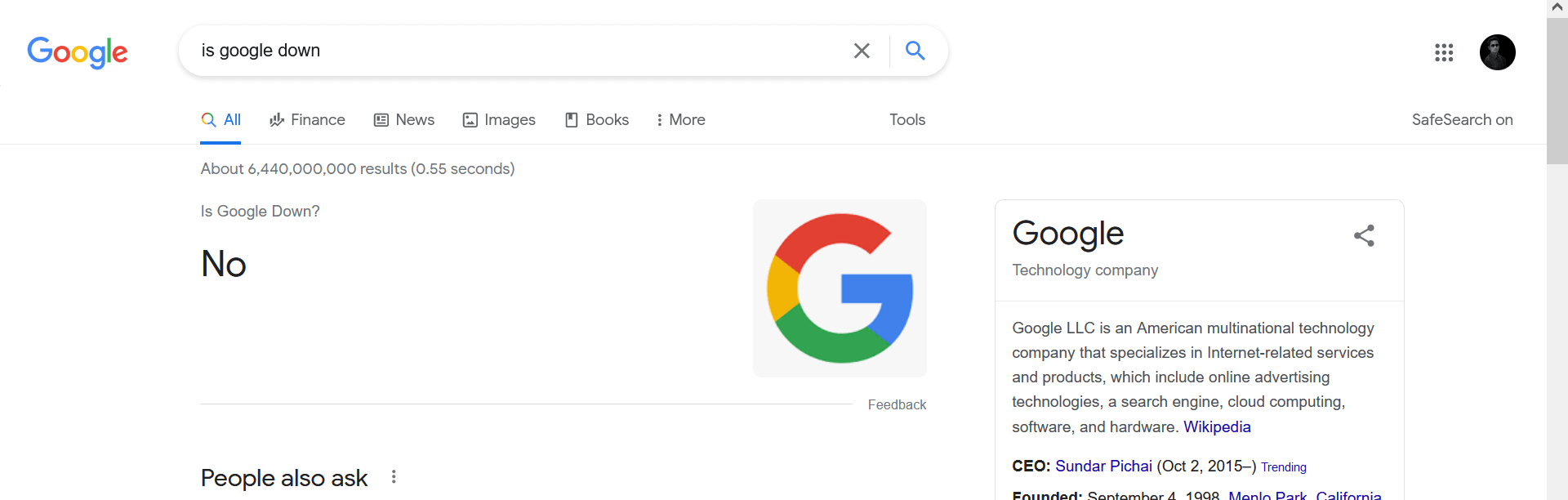This screenshot has width=1568, height=500.
Task: Follow the Sundar Pichai link
Action: [x=1103, y=466]
